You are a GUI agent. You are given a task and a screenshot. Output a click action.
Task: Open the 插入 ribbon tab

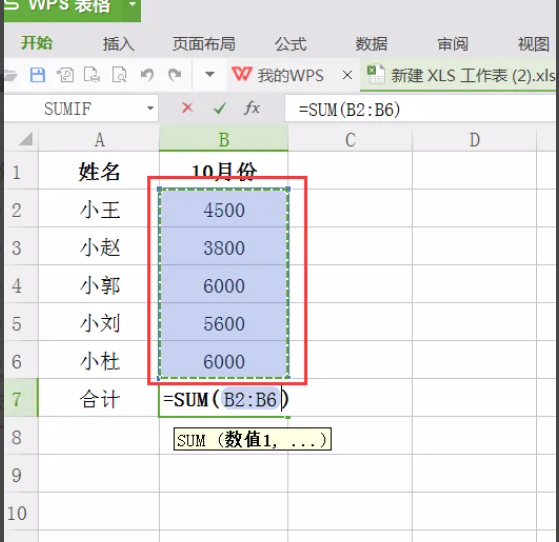pyautogui.click(x=119, y=44)
